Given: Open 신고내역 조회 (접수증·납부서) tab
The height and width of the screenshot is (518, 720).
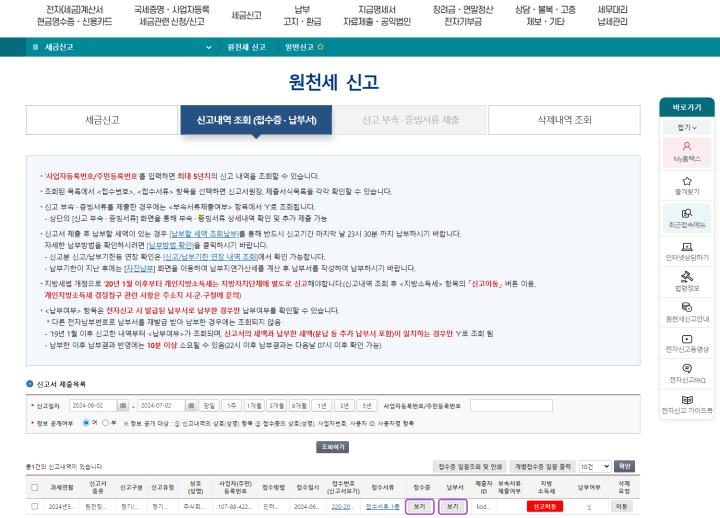Looking at the screenshot, I should [256, 120].
